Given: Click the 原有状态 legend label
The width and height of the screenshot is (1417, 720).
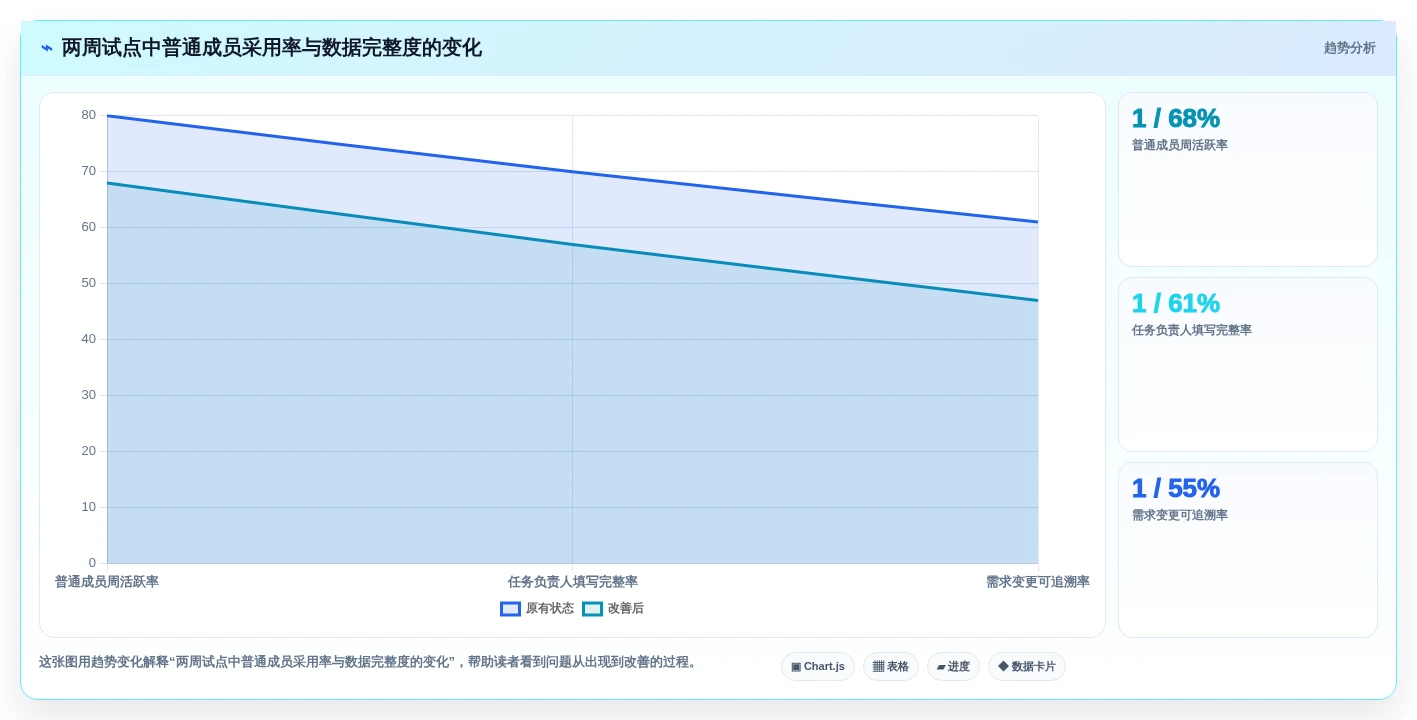Looking at the screenshot, I should click(550, 609).
